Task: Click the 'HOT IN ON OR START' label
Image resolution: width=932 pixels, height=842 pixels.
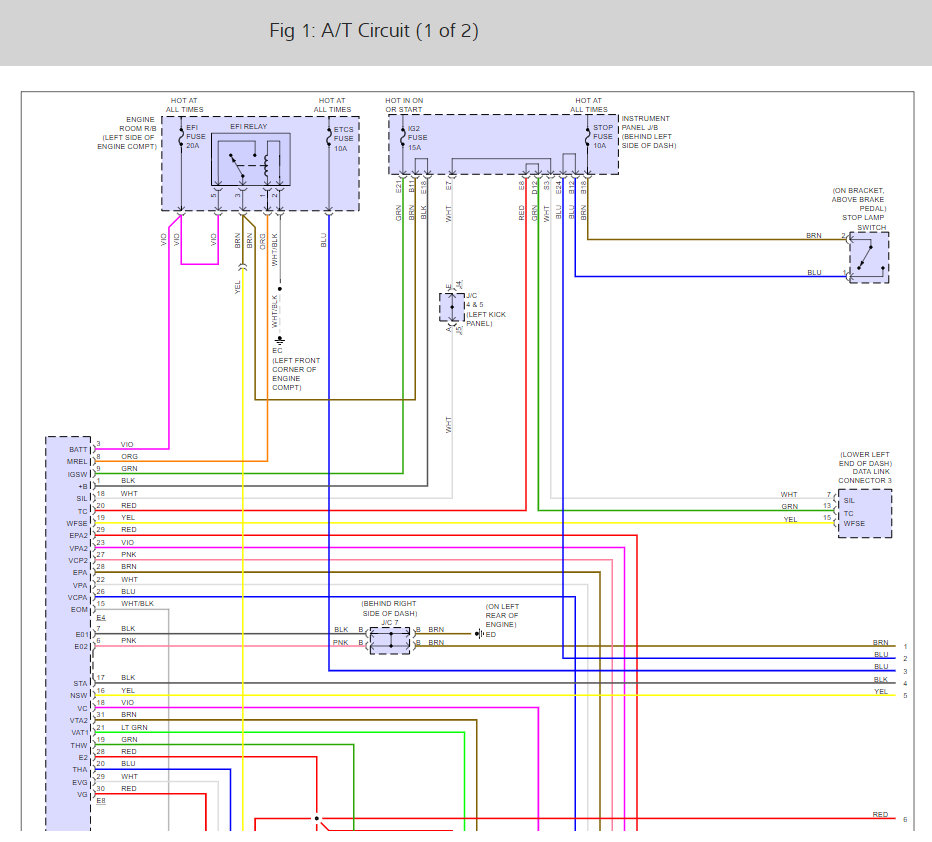Action: 404,105
